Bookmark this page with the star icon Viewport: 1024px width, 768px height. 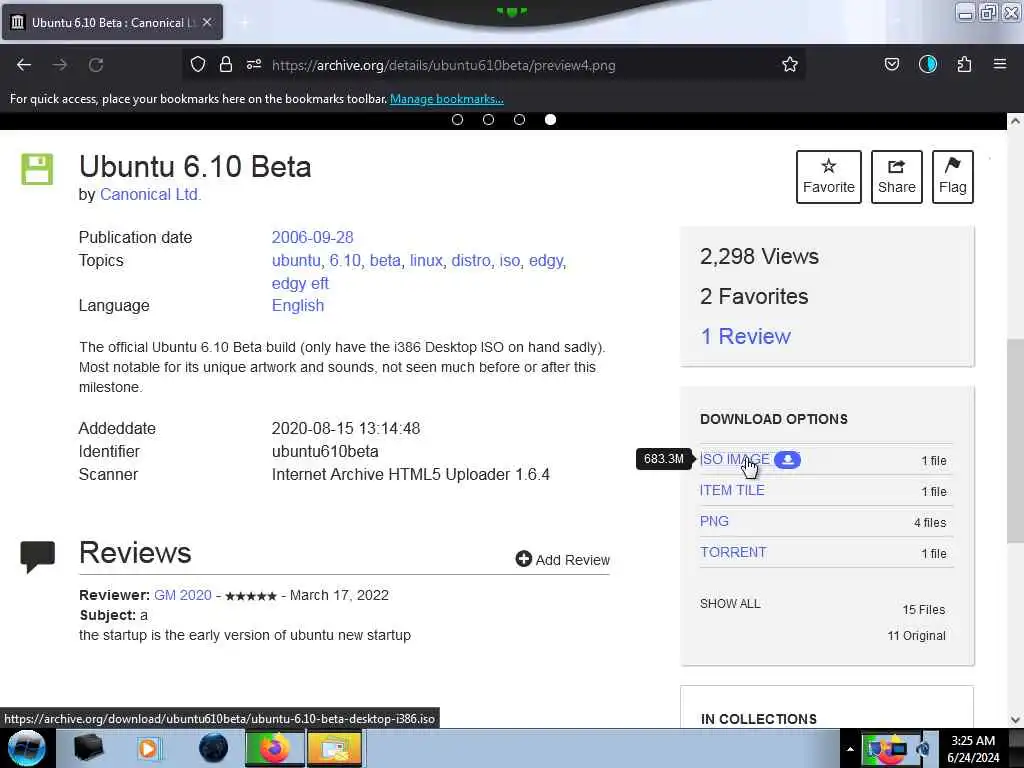[x=790, y=64]
